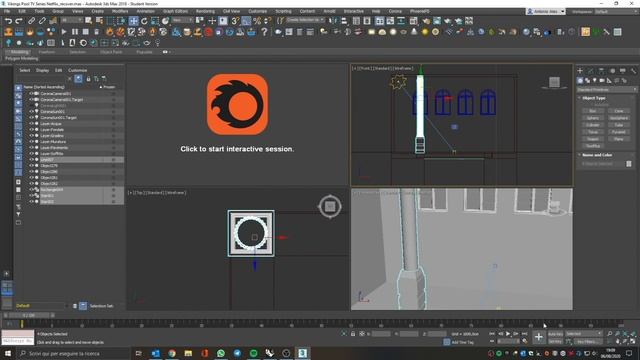Click the pause icon in second toolbar row
This screenshot has width=640, height=360.
pos(75,31)
